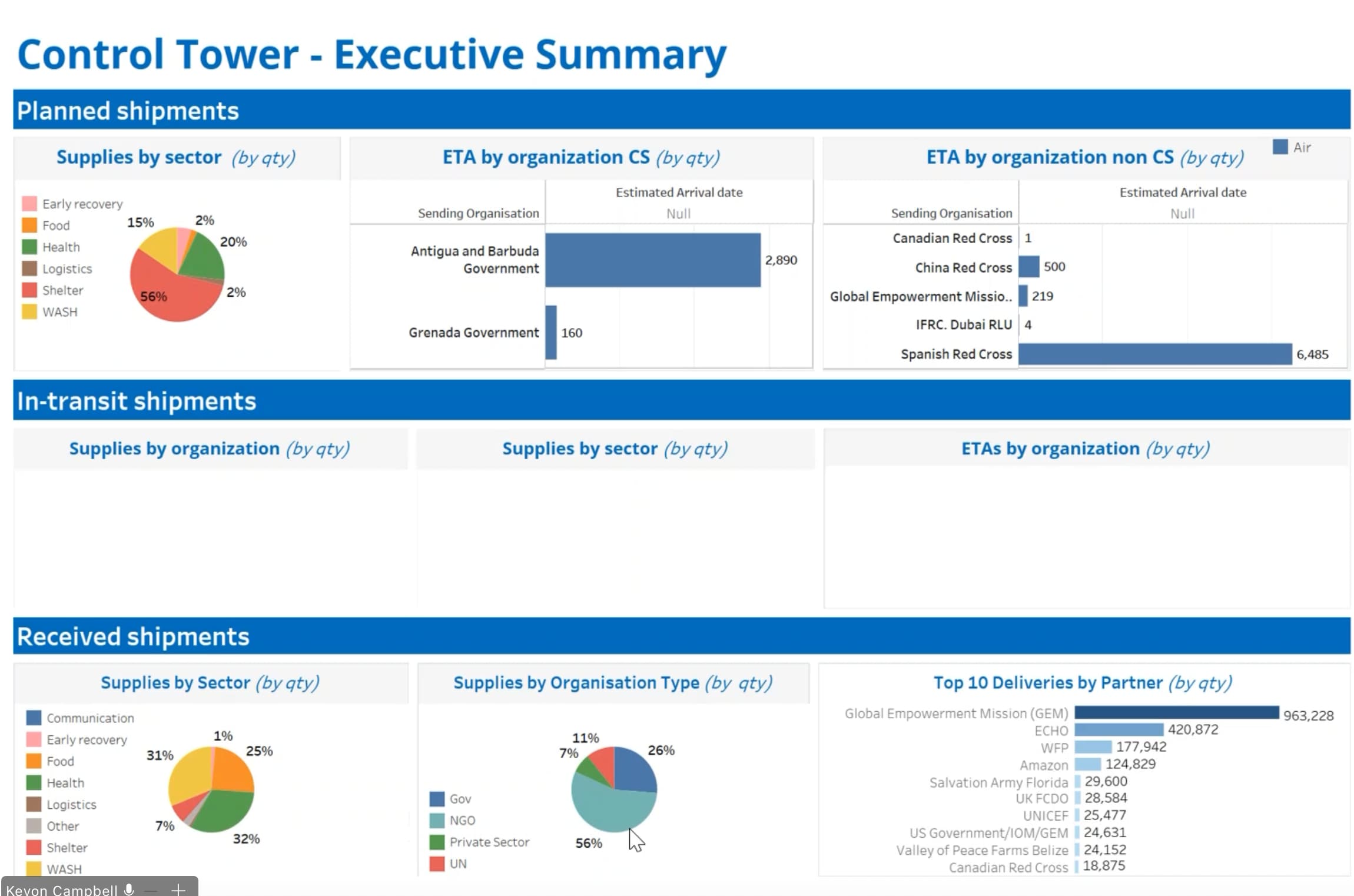Select the ECHO delivery bar
This screenshot has height=896, width=1354.
point(1118,729)
